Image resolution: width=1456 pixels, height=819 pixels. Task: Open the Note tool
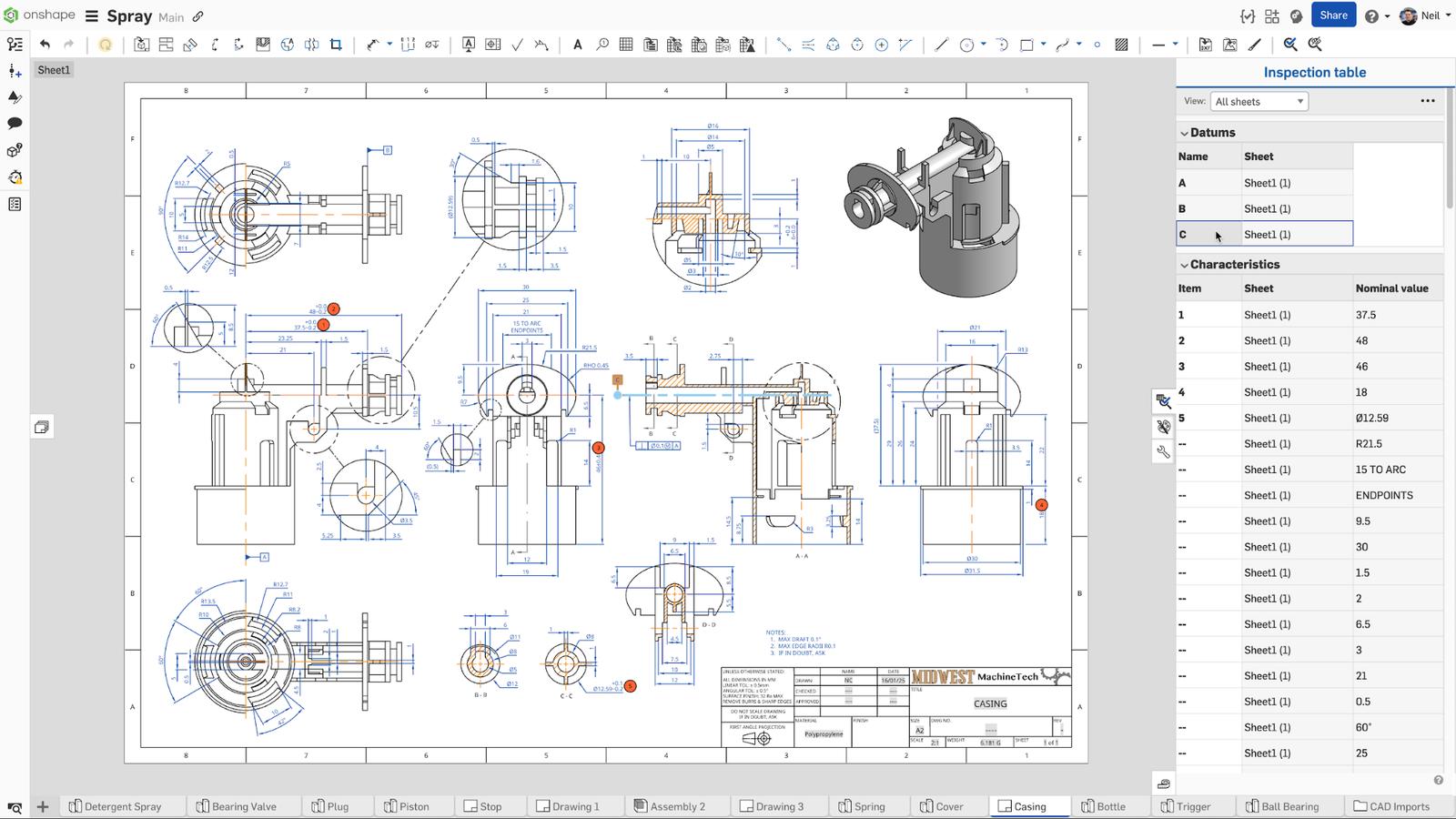(x=577, y=43)
